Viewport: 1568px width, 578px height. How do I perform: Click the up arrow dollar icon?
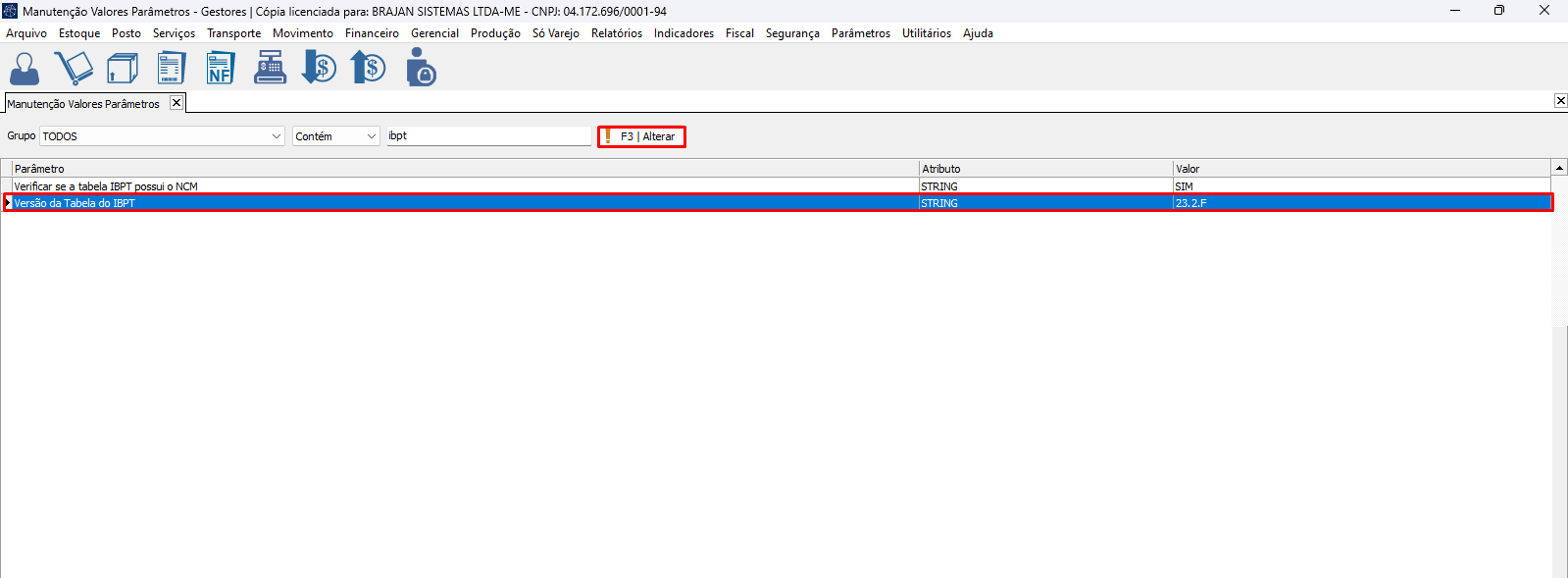tap(369, 69)
